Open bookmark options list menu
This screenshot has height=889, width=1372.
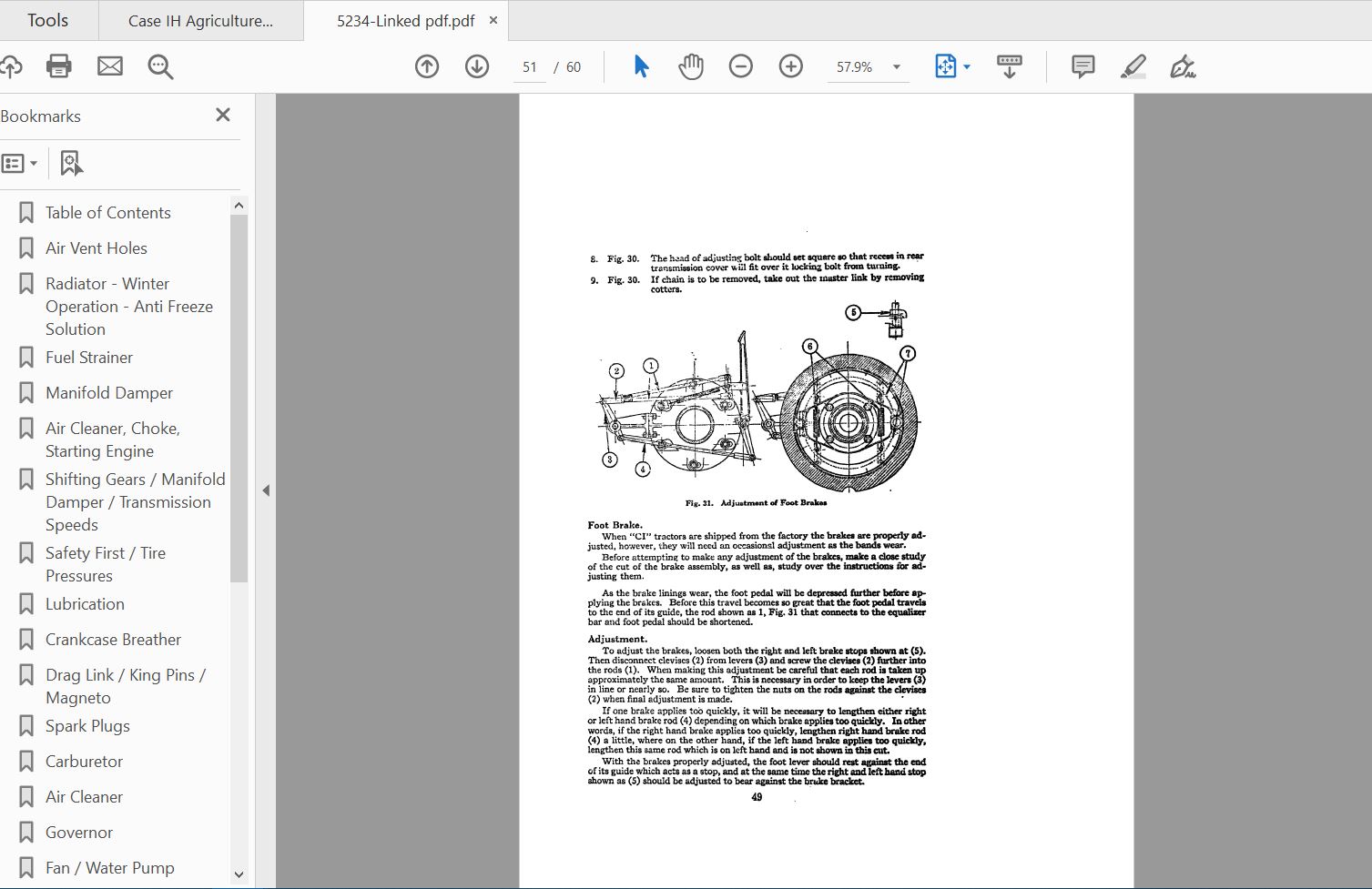coord(19,164)
